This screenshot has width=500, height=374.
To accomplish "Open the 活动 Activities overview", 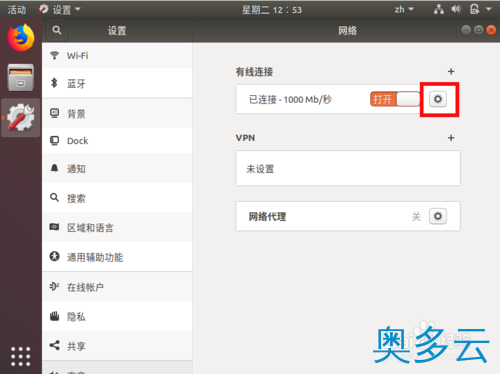I will click(x=17, y=10).
